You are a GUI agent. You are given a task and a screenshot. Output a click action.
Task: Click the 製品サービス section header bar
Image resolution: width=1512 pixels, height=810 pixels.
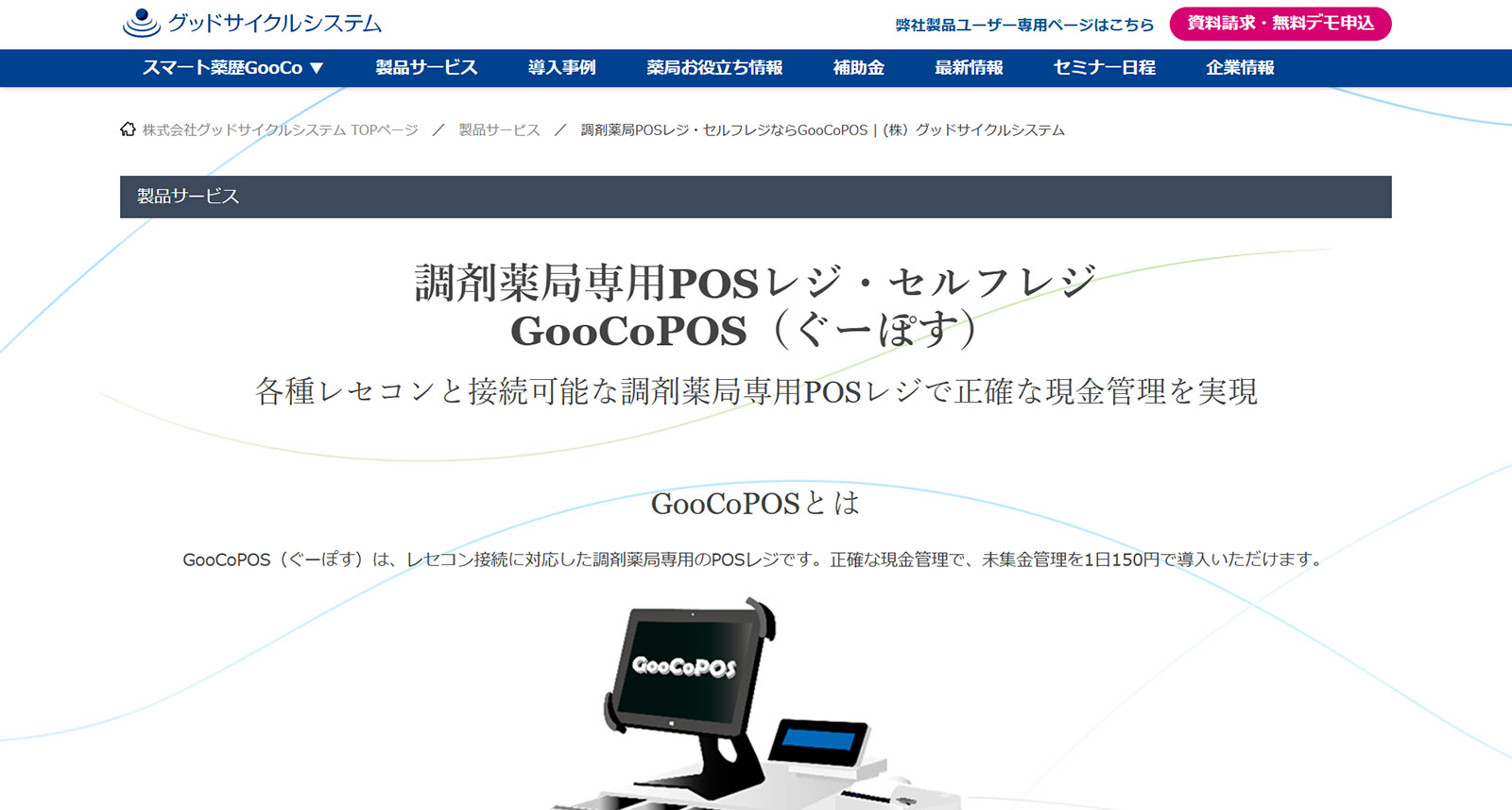pos(756,197)
